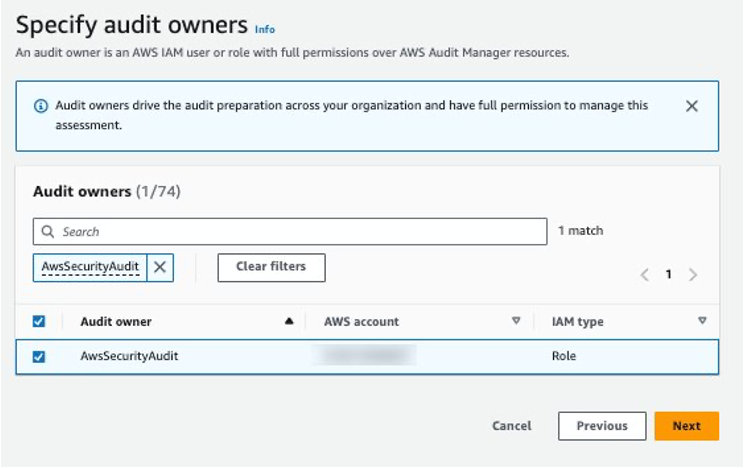Viewport: 744px width, 468px height.
Task: Dismiss the audit owners info banner
Action: click(691, 106)
